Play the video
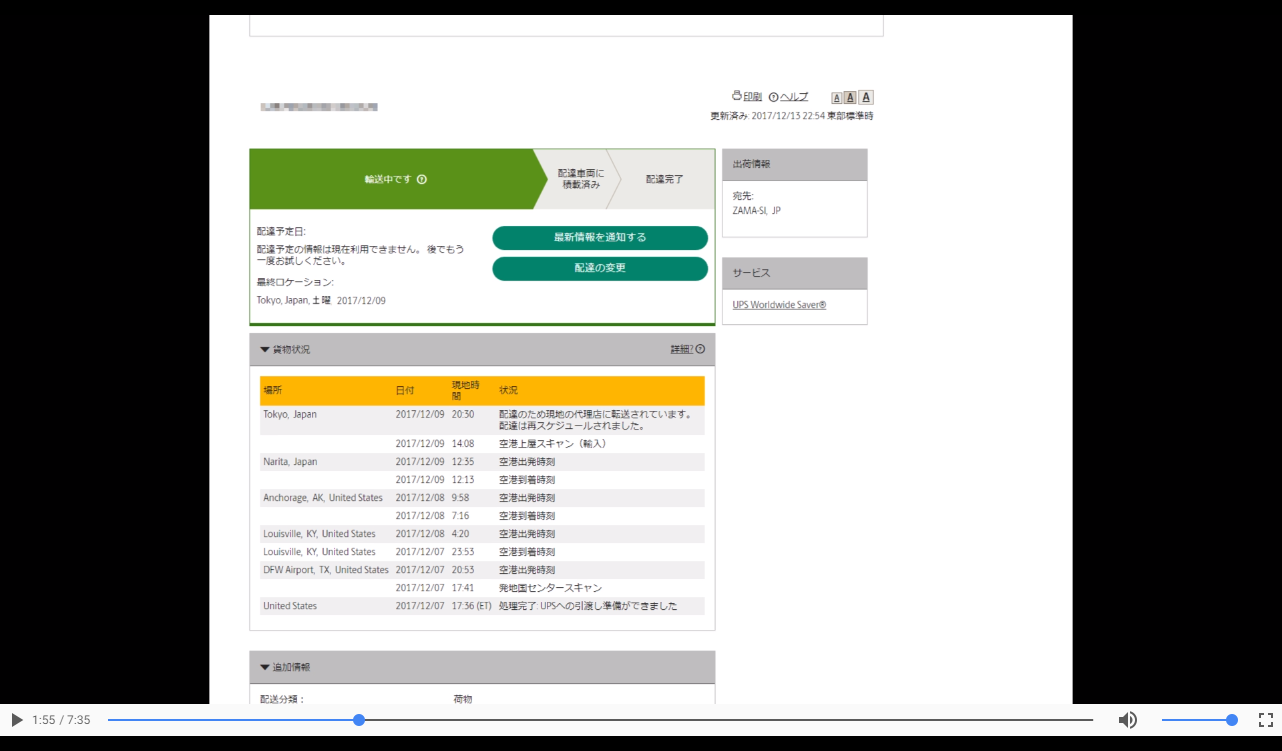1282x751 pixels. (x=16, y=720)
